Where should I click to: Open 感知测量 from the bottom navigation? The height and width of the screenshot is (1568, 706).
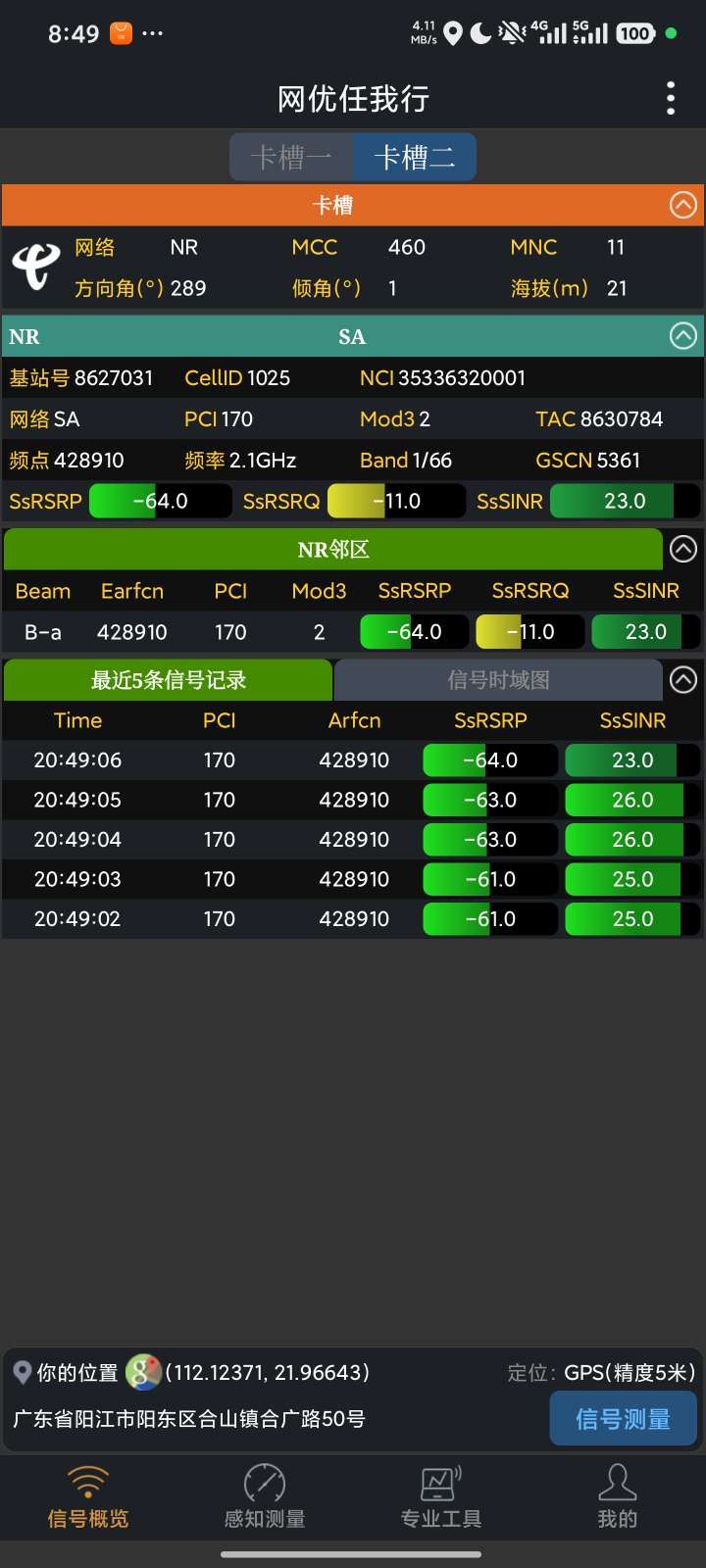click(265, 1496)
